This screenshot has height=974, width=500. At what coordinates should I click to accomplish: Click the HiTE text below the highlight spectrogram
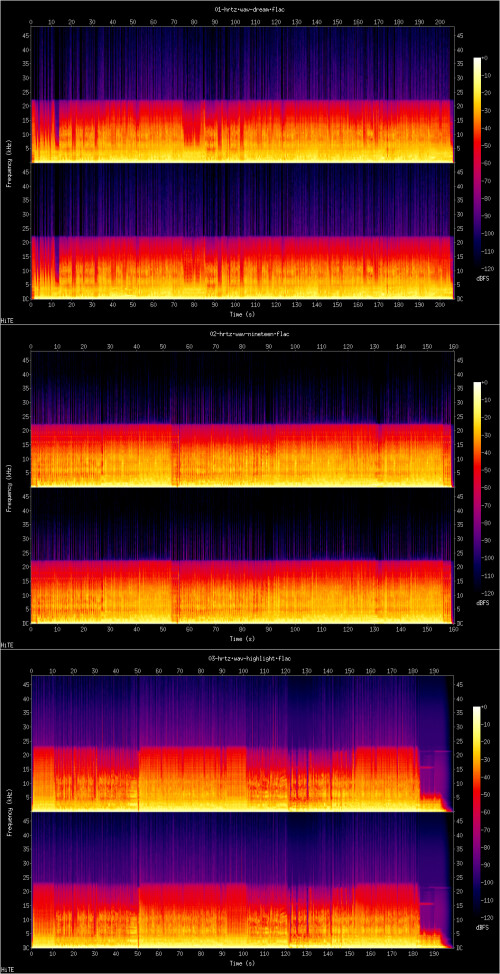(x=7, y=969)
